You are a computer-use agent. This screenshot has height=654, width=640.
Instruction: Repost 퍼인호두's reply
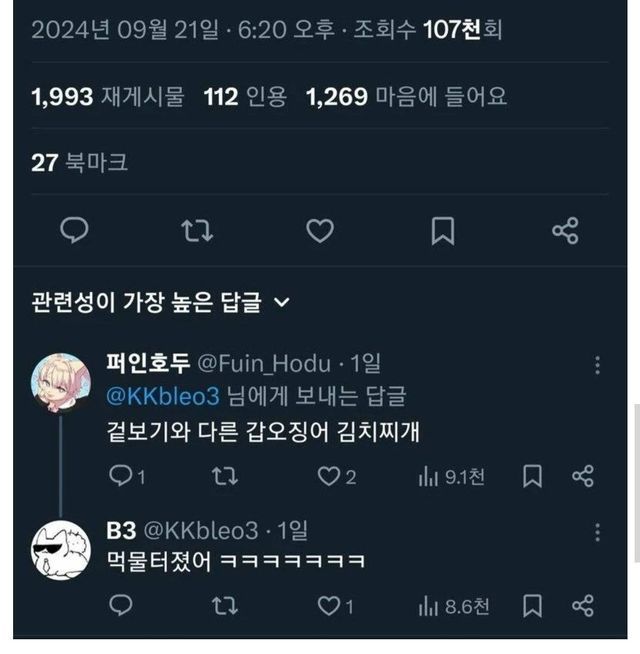point(225,477)
